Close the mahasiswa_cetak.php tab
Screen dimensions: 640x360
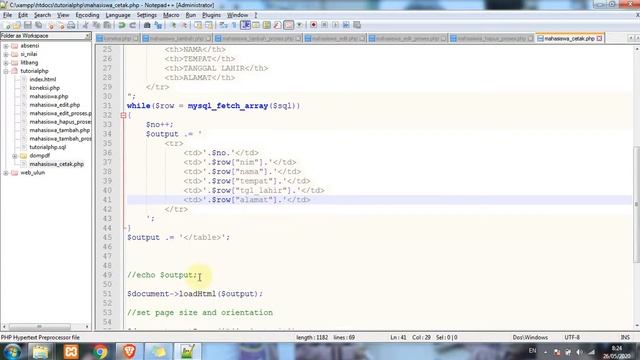coord(599,38)
